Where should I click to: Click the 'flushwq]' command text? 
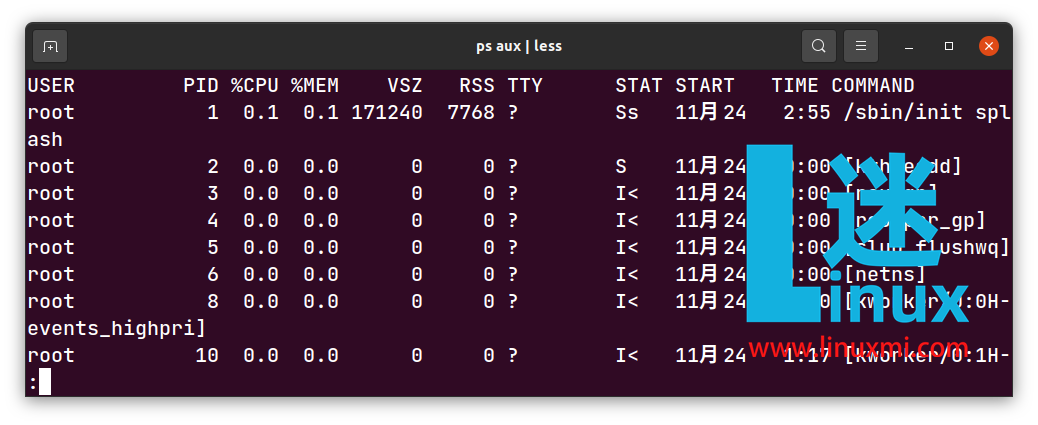click(963, 248)
